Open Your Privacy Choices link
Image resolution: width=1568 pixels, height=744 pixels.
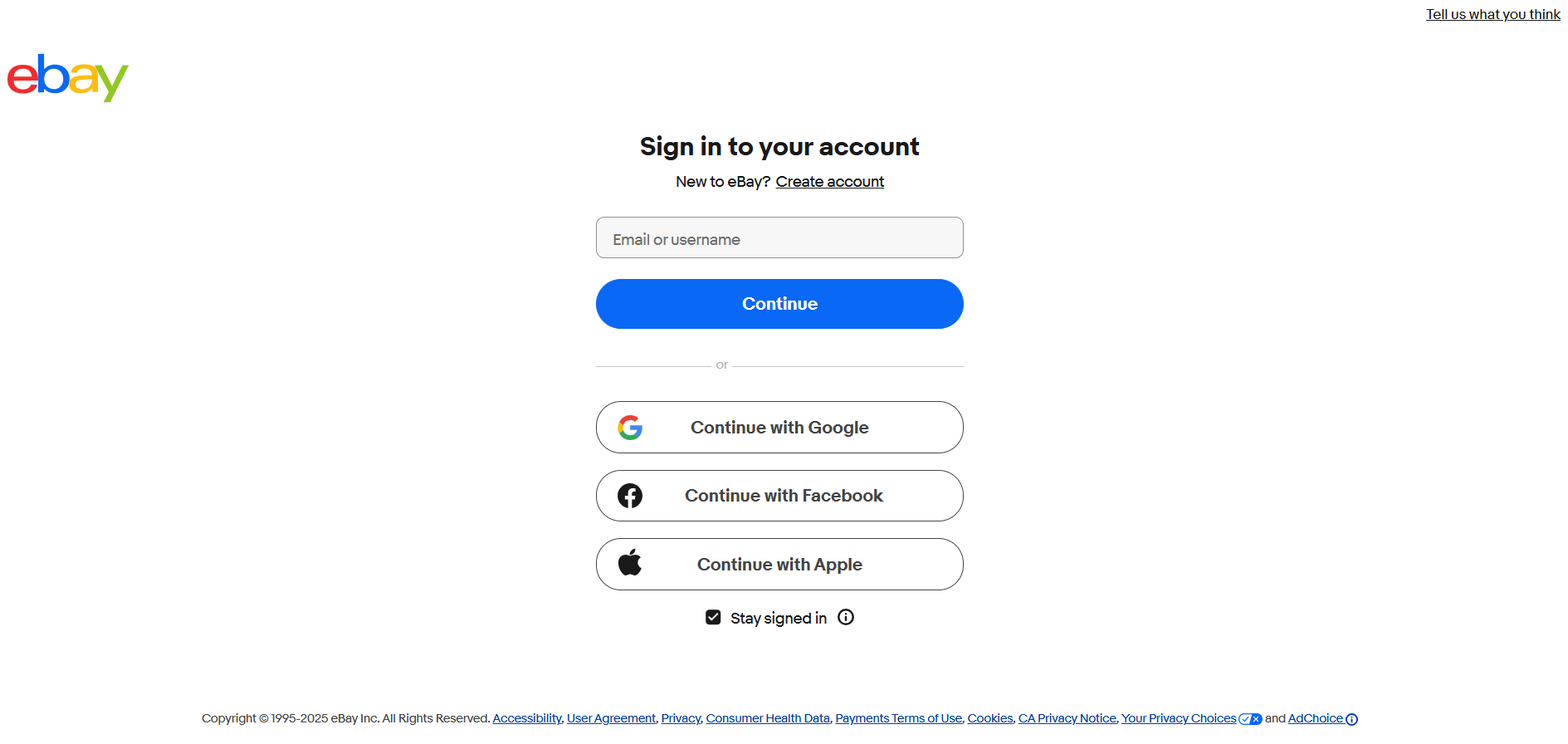coord(1179,718)
